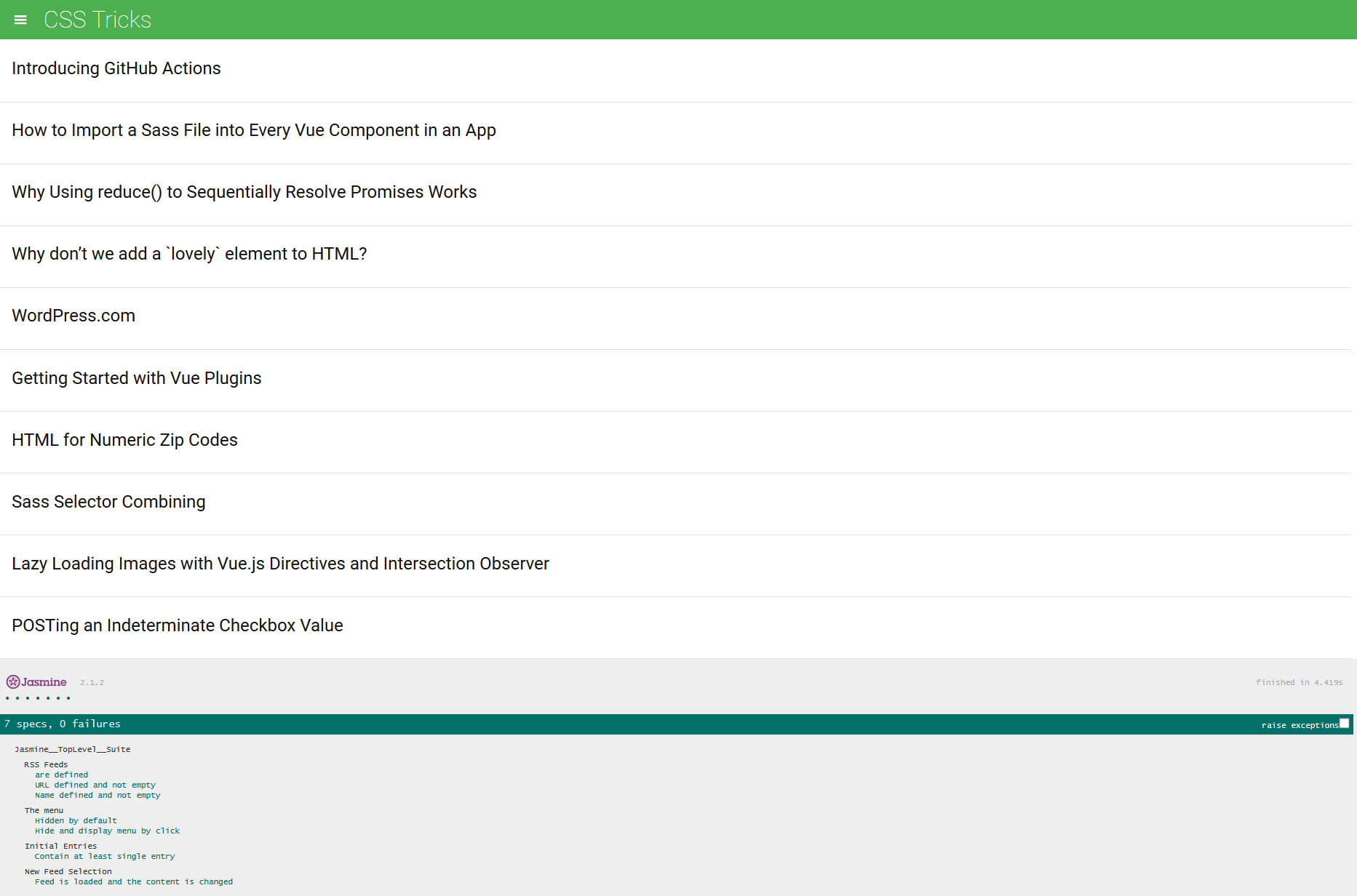
Task: Select the Initial Entries suite
Action: [60, 846]
